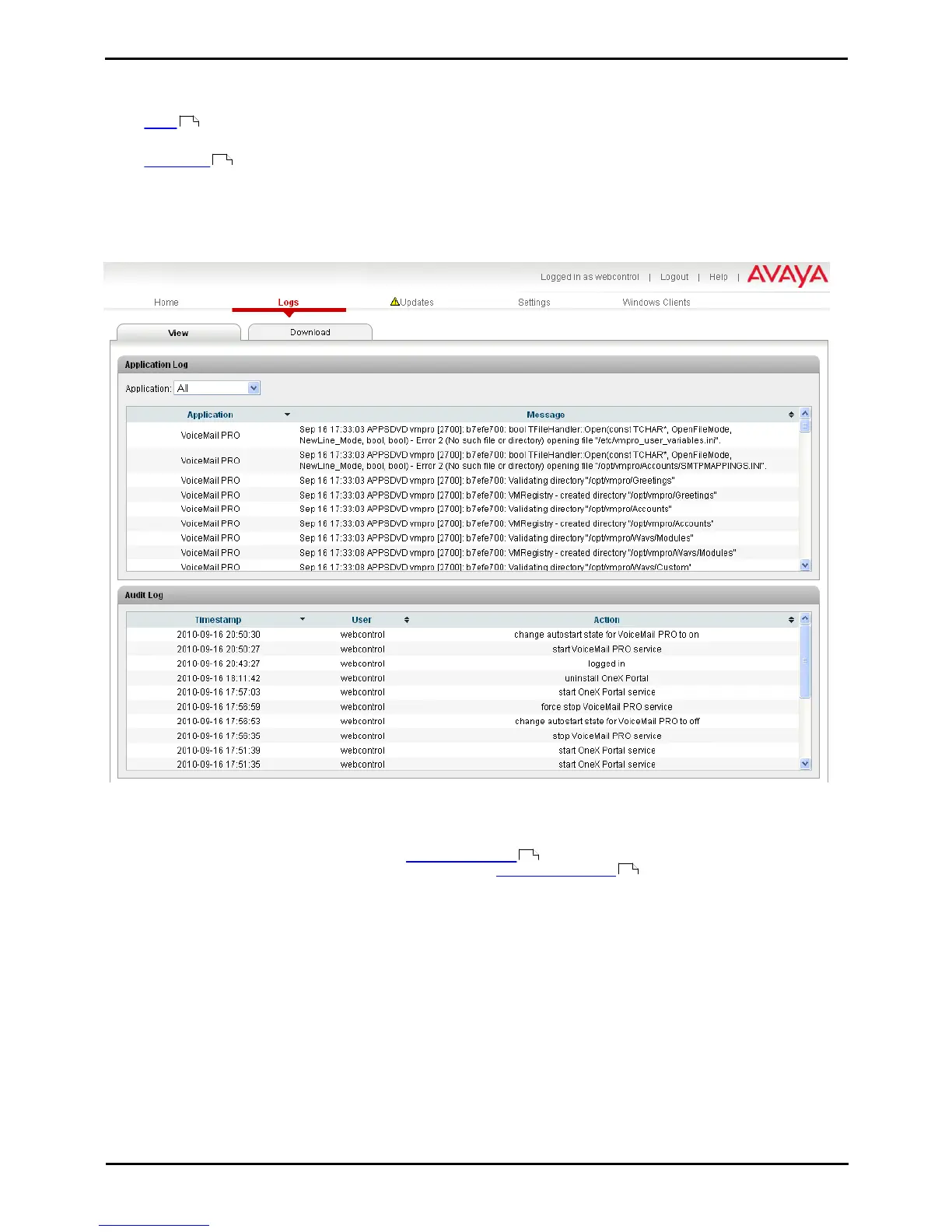The height and width of the screenshot is (1232, 952).
Task: Click the Message column sort icon
Action: (791, 415)
